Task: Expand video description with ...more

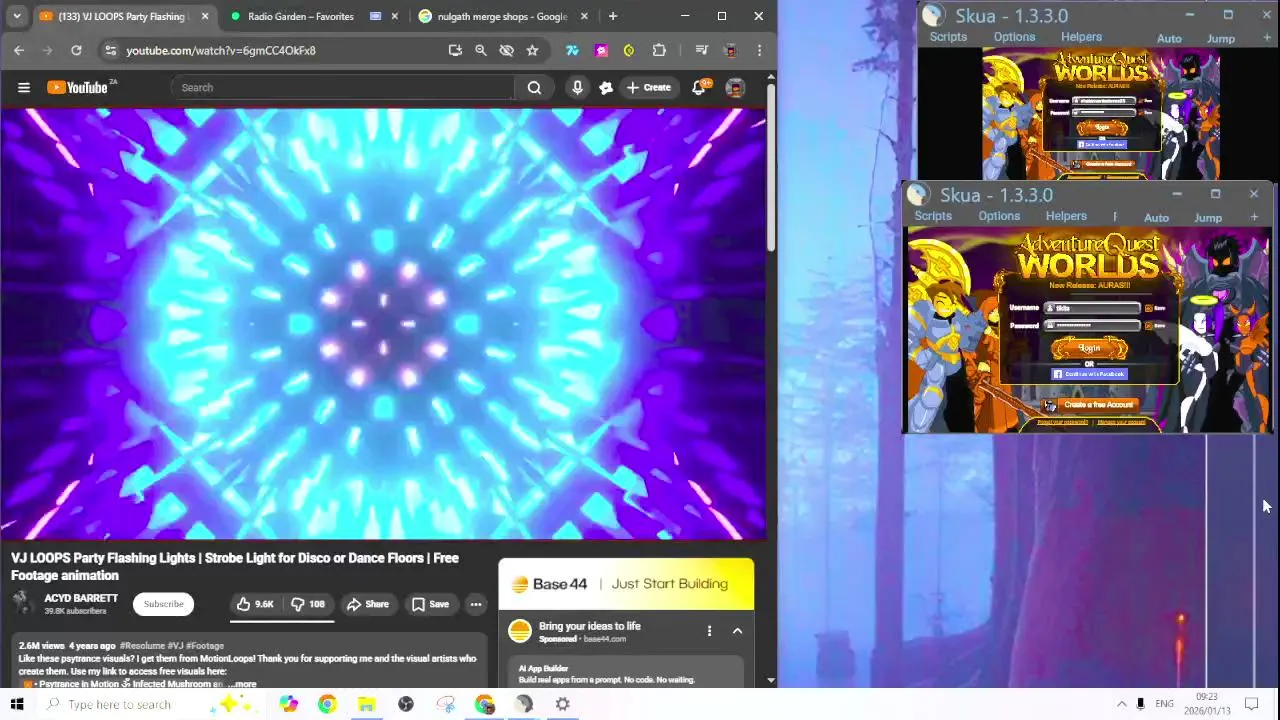Action: [241, 684]
